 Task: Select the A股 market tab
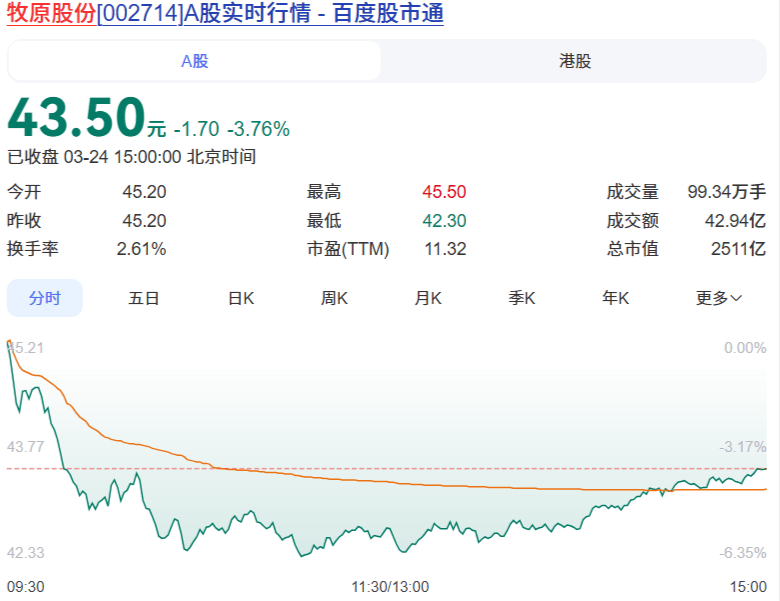tap(194, 61)
